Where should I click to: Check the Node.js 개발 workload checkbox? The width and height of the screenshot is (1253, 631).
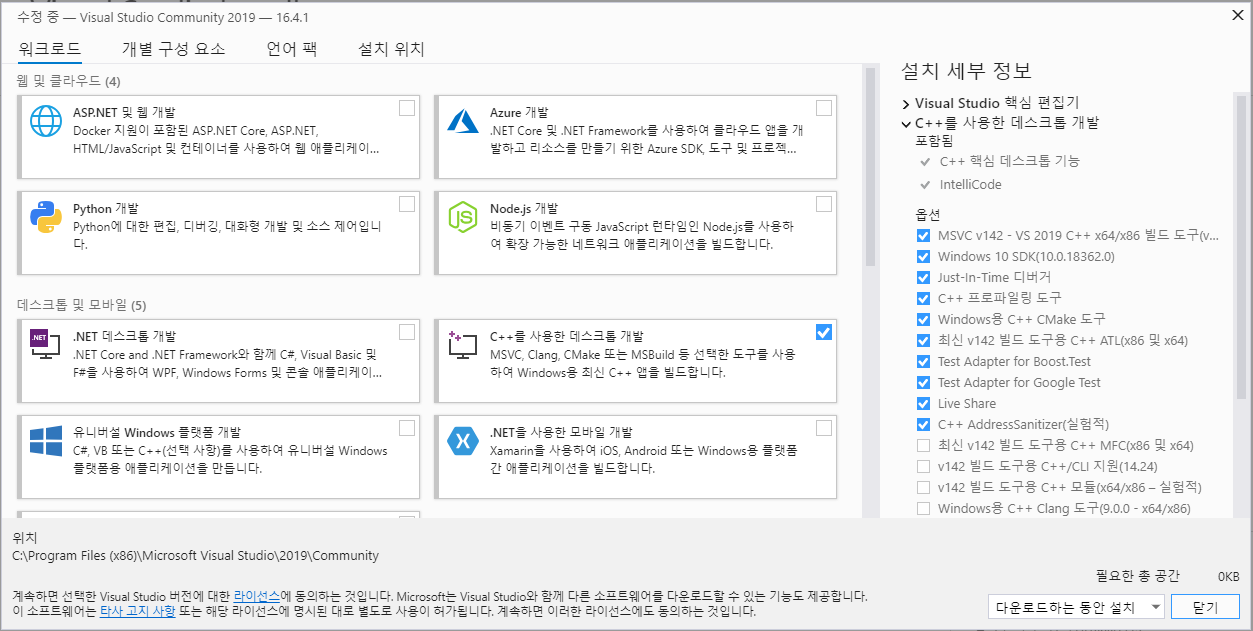[x=824, y=204]
